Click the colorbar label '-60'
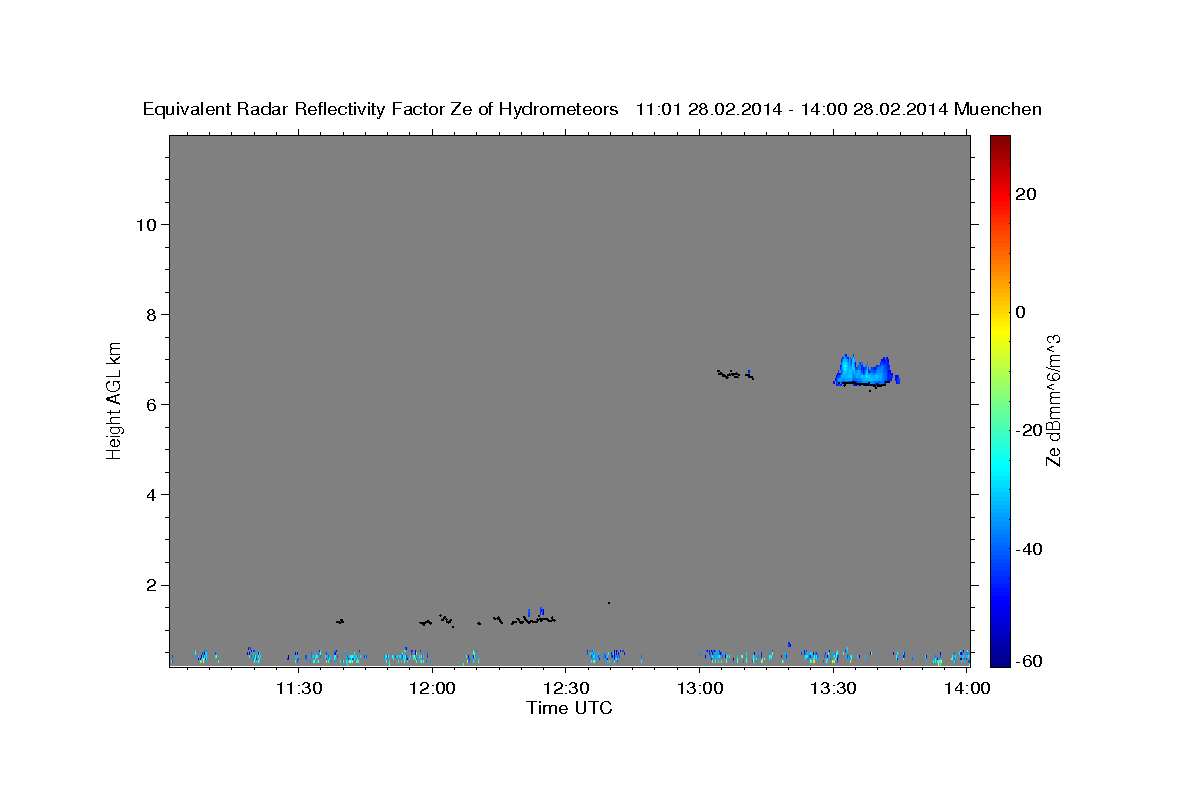Viewport: 1200px width, 800px height. [x=1027, y=662]
